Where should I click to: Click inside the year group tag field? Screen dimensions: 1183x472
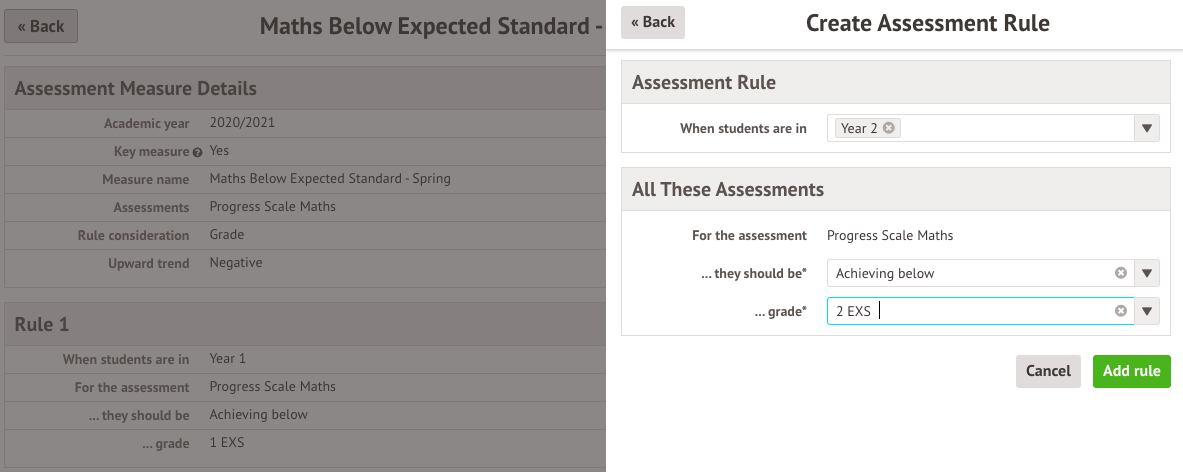click(x=1010, y=128)
